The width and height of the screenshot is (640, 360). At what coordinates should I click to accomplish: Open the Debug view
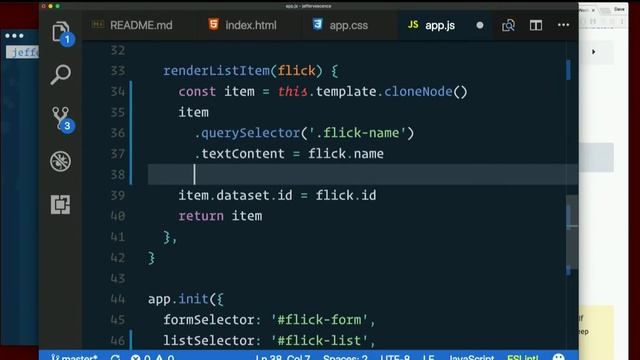point(60,161)
